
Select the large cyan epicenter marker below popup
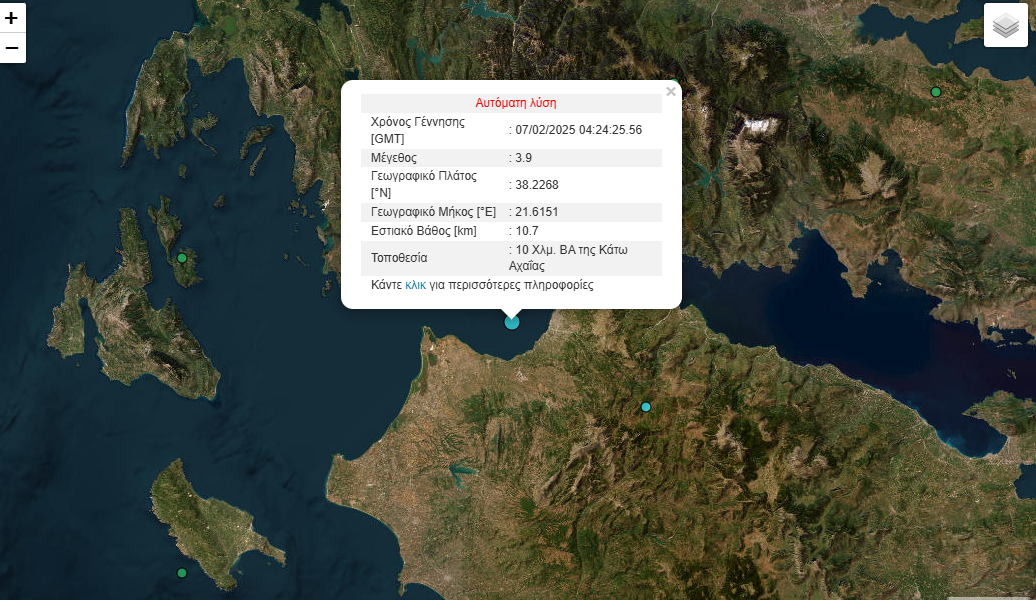(512, 322)
